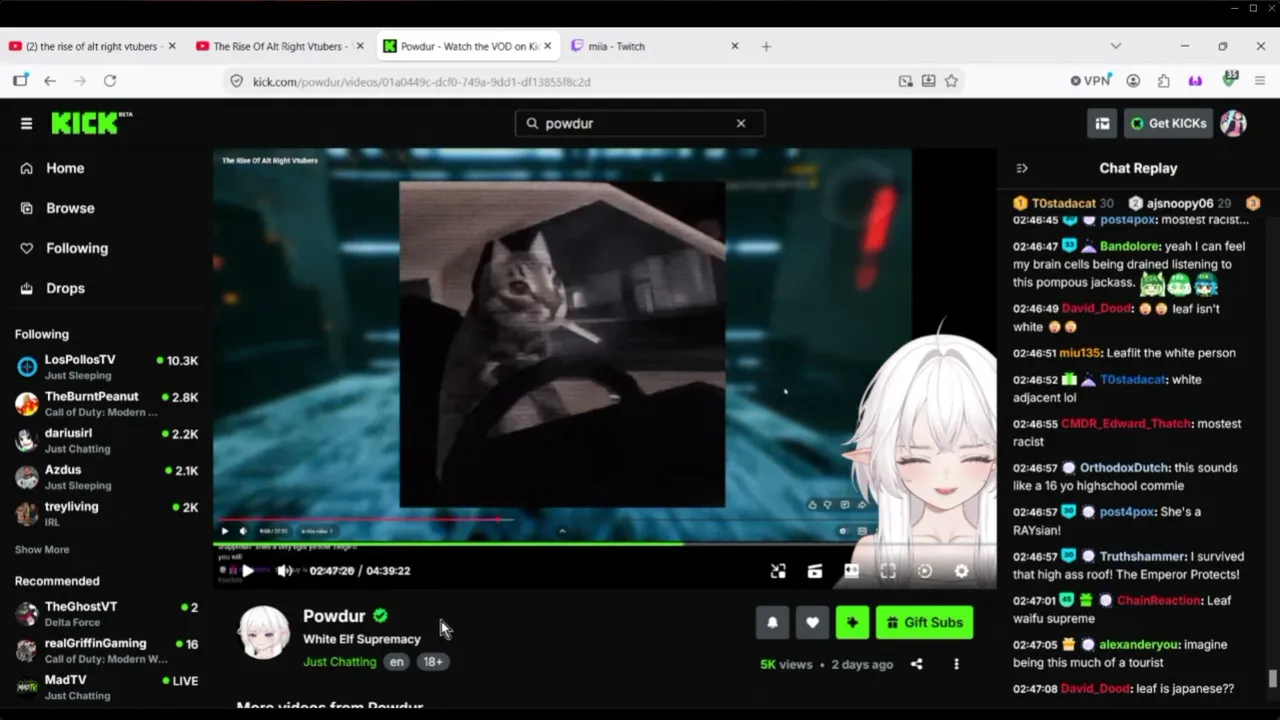The image size is (1280, 720).
Task: Open the three-dot more options menu
Action: click(956, 664)
